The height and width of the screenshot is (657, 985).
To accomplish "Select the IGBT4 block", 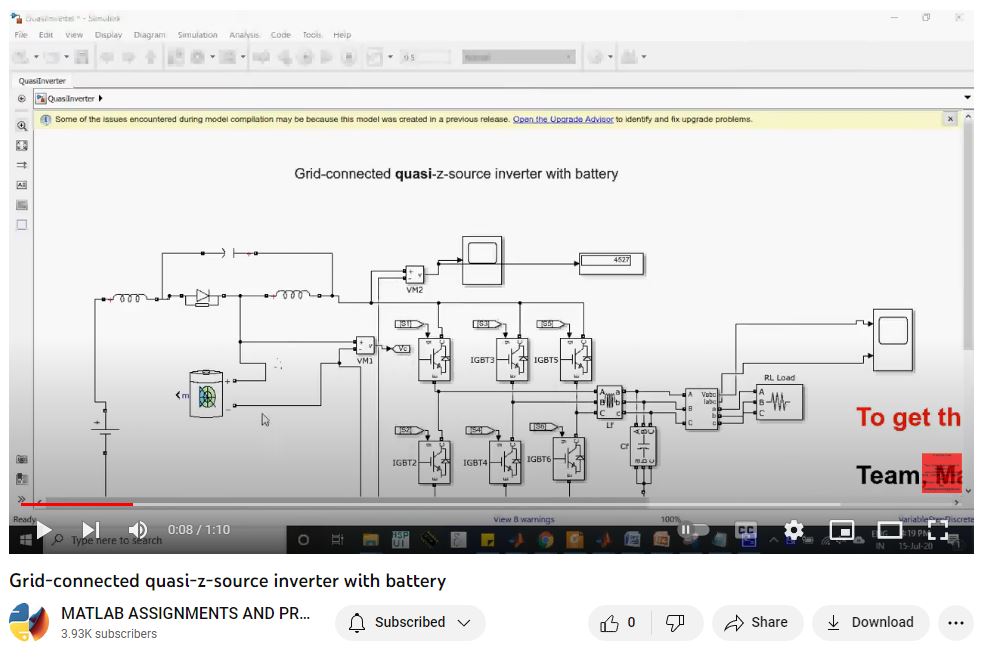I will pyautogui.click(x=505, y=462).
